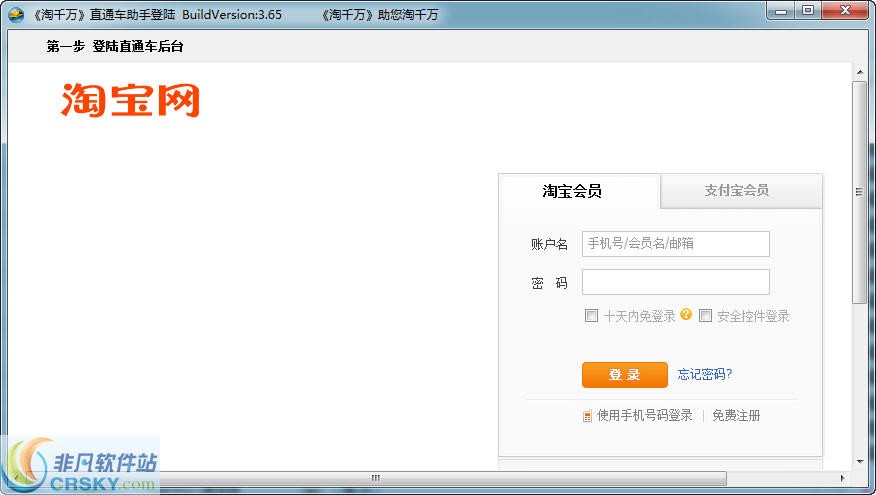Open the 忘记密码? link

[704, 374]
